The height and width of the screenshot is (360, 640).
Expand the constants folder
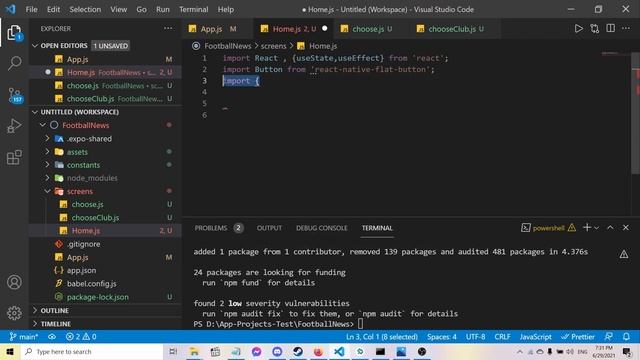click(x=48, y=164)
